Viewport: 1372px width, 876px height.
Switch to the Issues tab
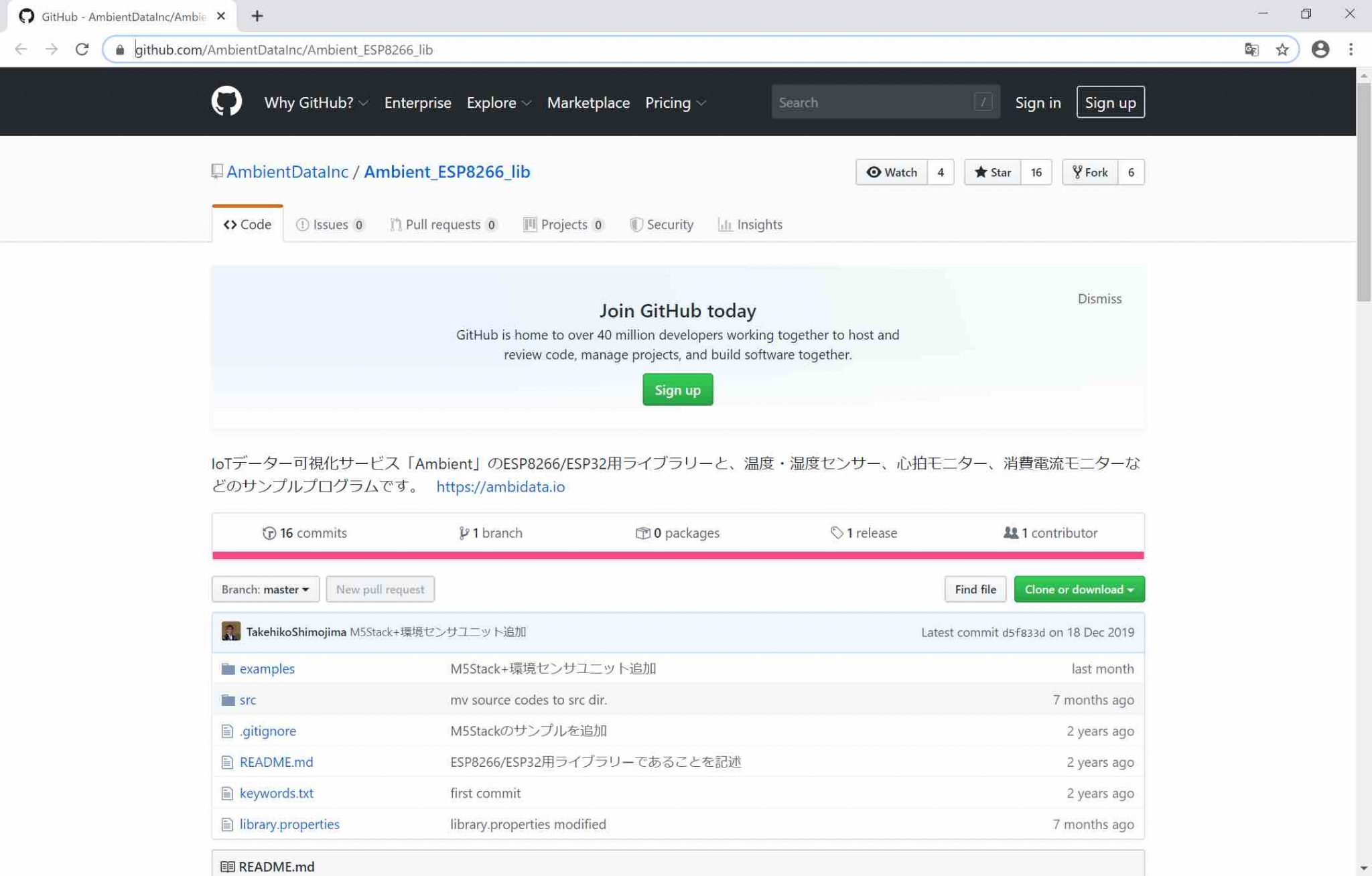click(330, 224)
